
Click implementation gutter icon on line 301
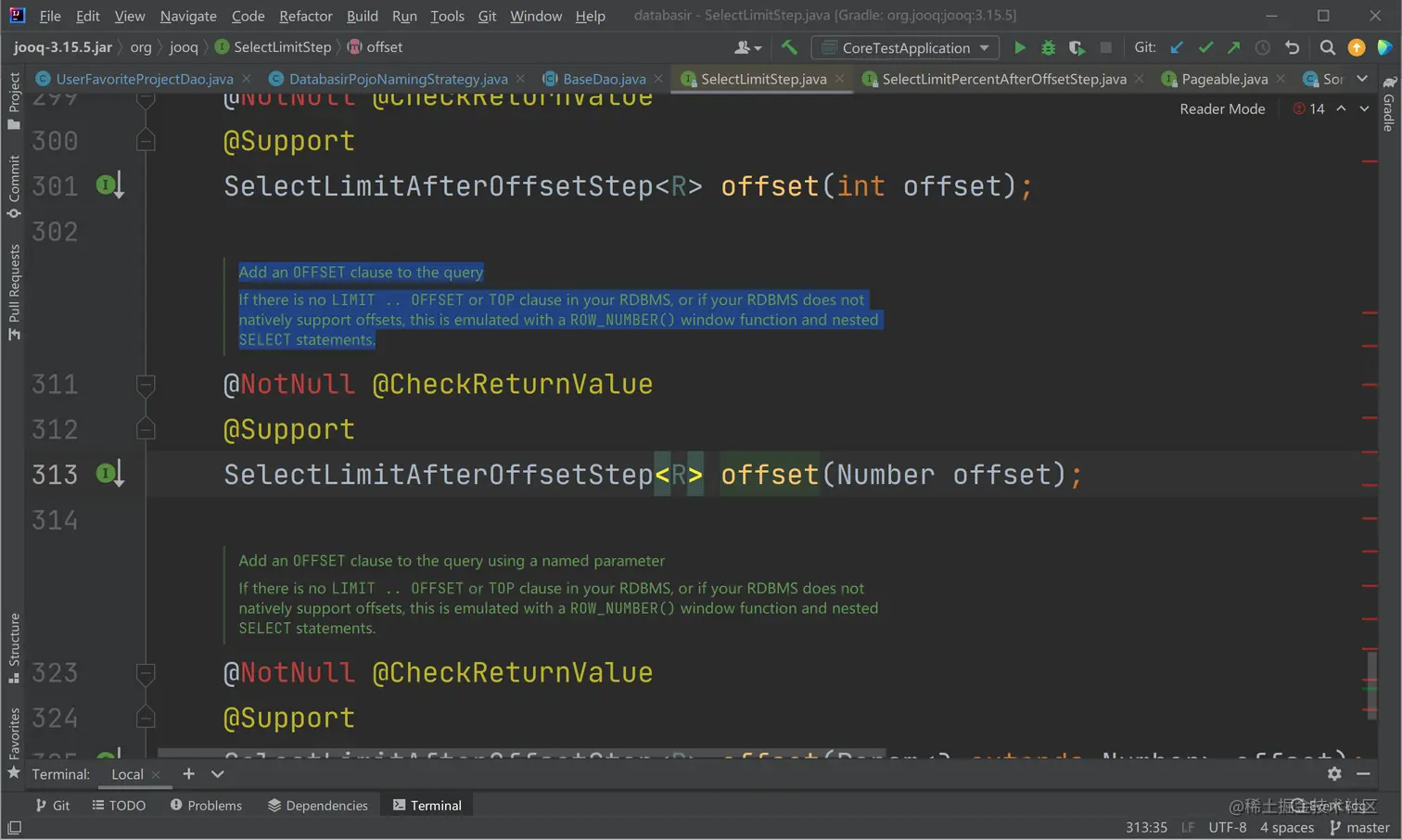[x=109, y=185]
